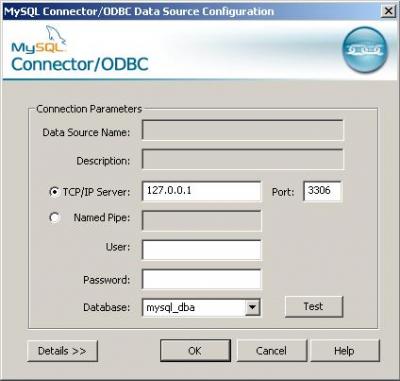
Task: Click into the Password field
Action: (202, 279)
